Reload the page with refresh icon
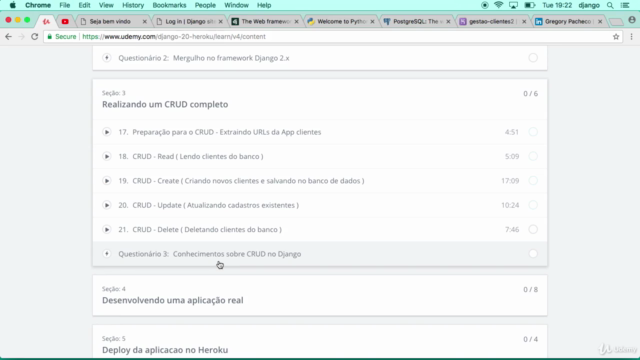The height and width of the screenshot is (360, 640). (35, 37)
